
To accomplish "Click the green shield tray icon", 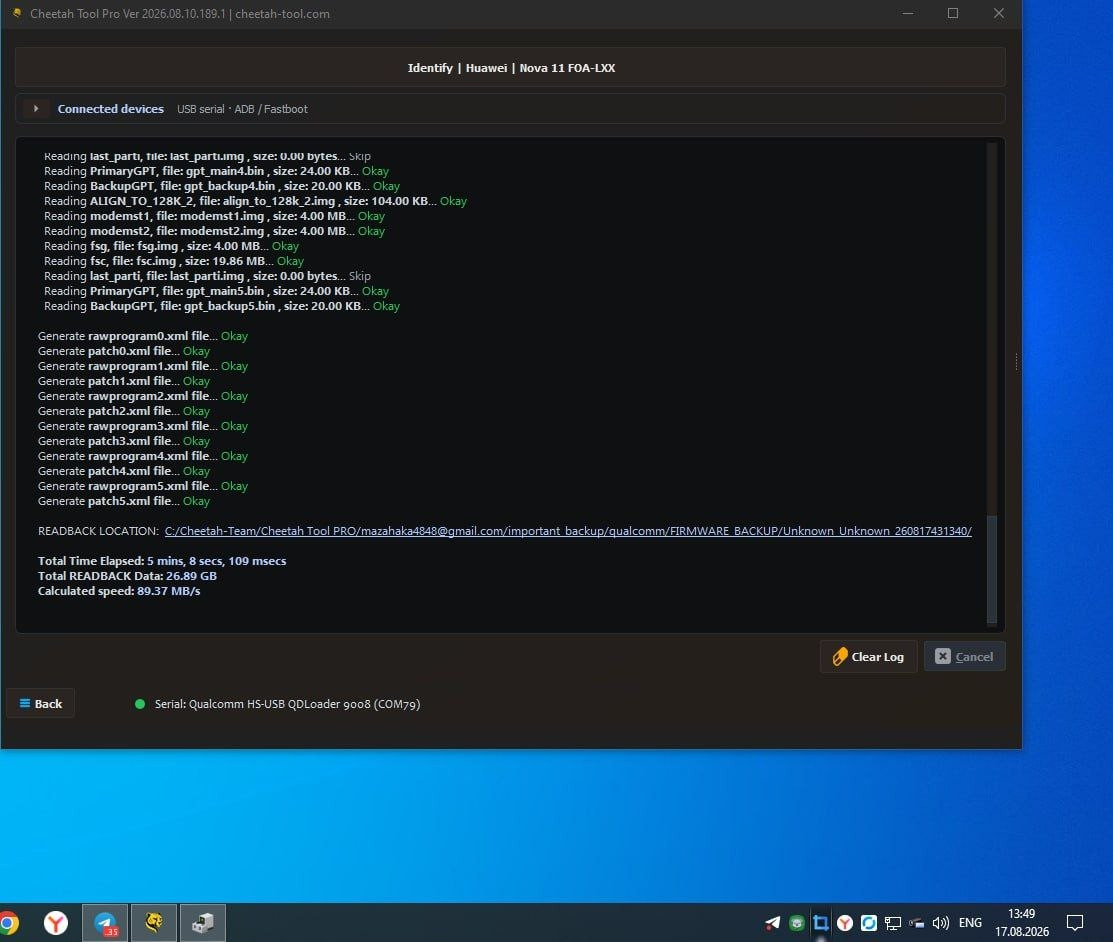I will pos(796,923).
